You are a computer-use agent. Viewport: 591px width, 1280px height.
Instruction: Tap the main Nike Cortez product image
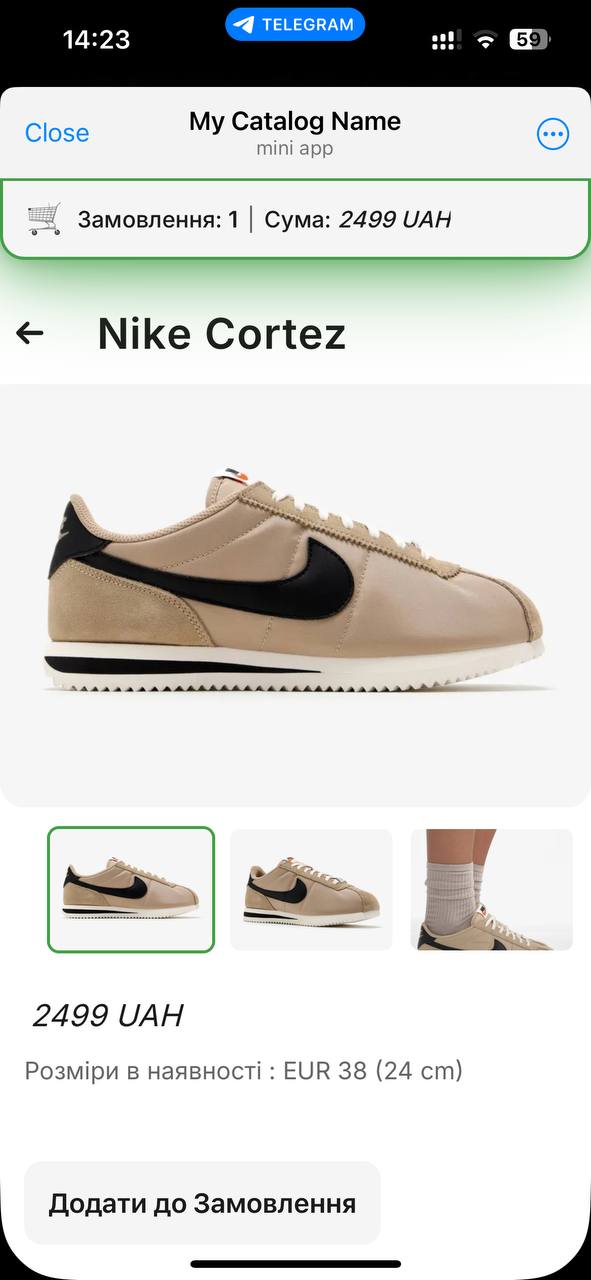coord(295,595)
